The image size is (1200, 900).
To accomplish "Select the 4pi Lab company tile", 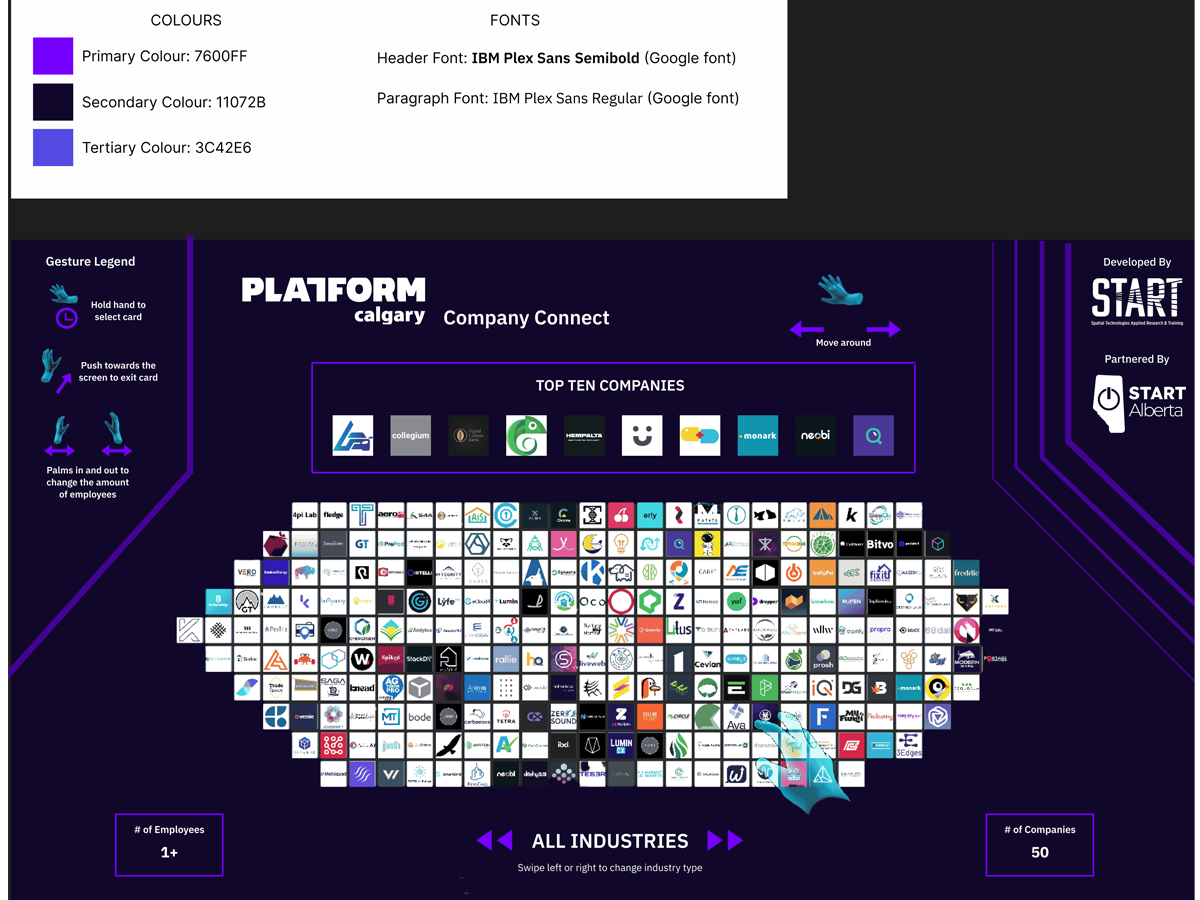I will 305,515.
